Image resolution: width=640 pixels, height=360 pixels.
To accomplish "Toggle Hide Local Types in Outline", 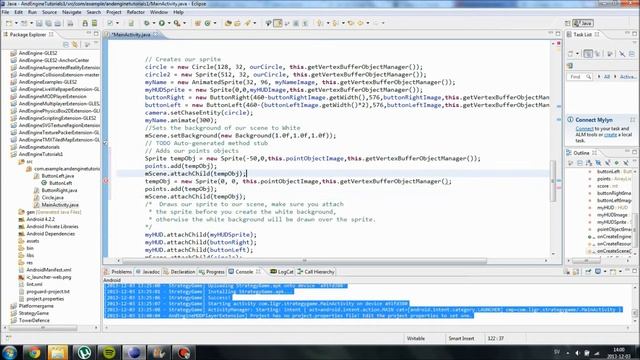I will (626, 163).
